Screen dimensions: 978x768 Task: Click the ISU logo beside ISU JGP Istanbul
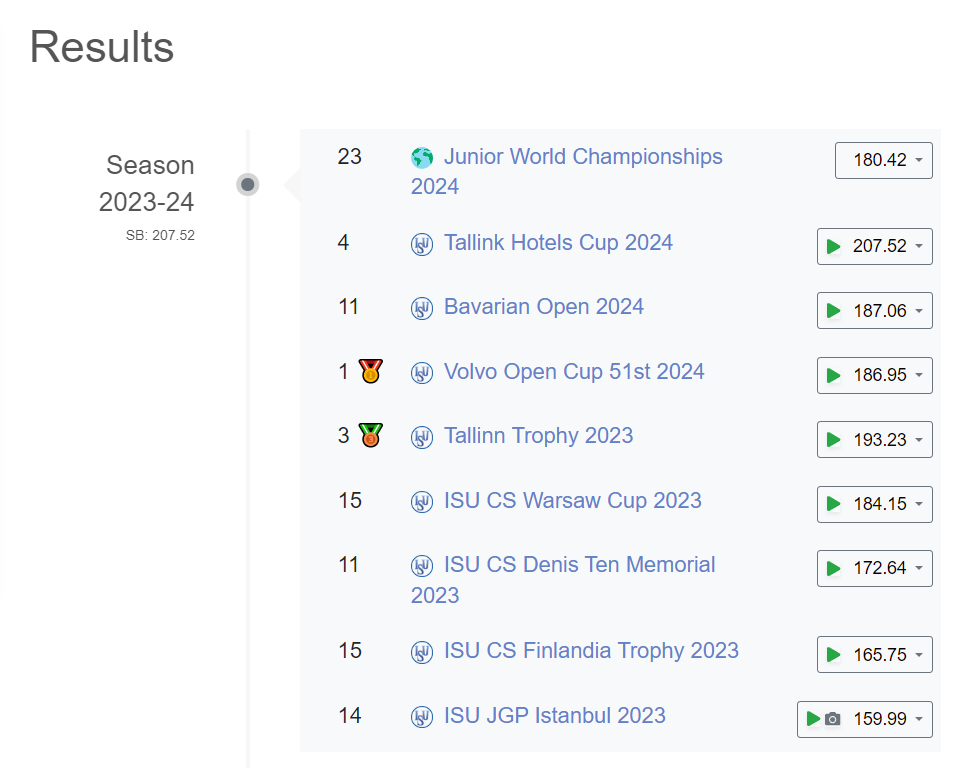[422, 717]
